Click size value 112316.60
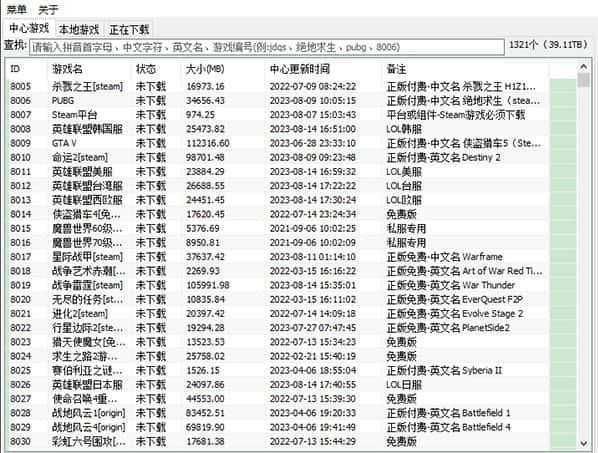The width and height of the screenshot is (598, 453). [x=208, y=143]
